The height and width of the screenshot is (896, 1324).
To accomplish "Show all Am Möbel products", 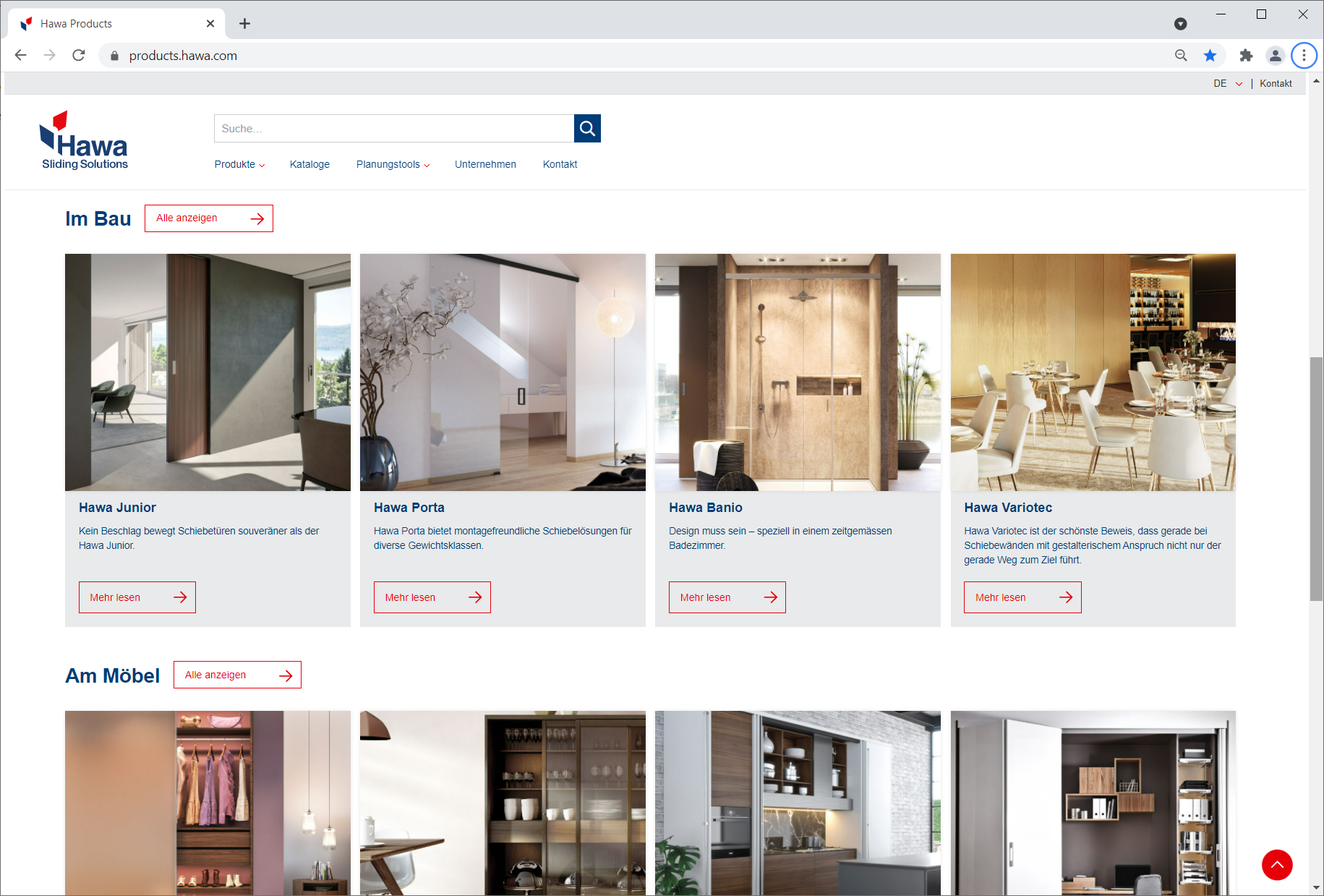I will (237, 675).
